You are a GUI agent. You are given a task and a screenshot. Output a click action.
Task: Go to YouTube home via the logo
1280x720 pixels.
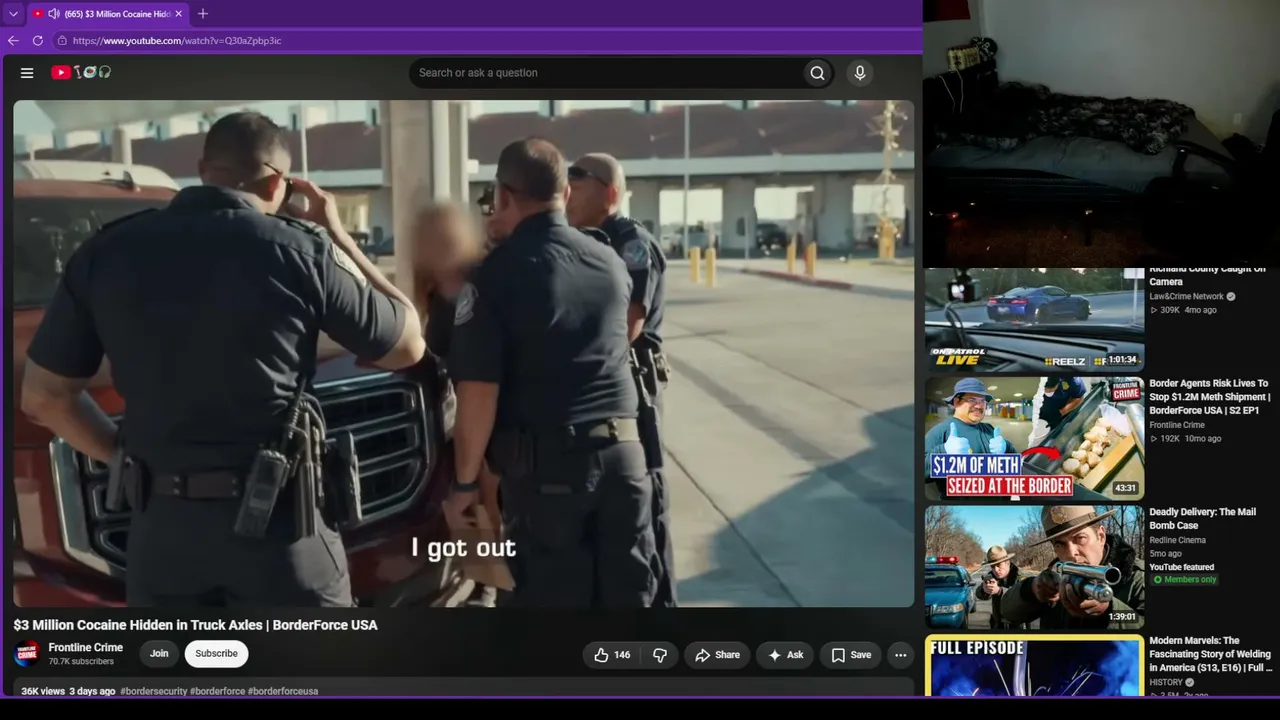81,72
